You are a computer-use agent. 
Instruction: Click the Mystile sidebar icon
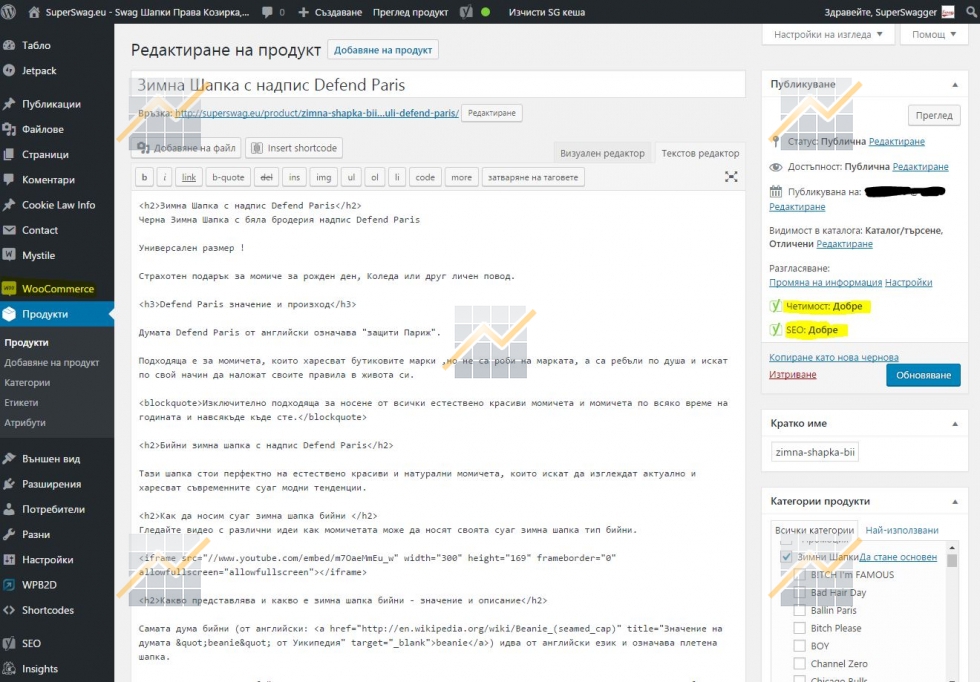pyautogui.click(x=9, y=254)
